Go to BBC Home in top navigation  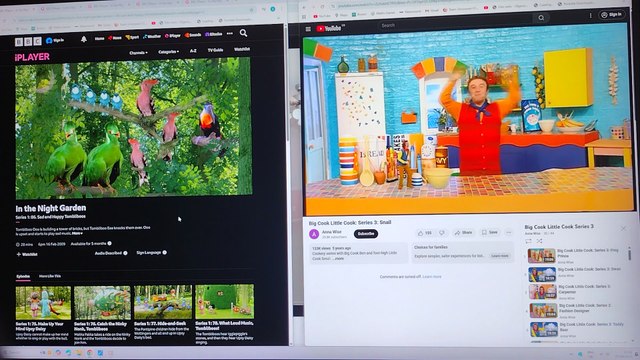[100, 38]
